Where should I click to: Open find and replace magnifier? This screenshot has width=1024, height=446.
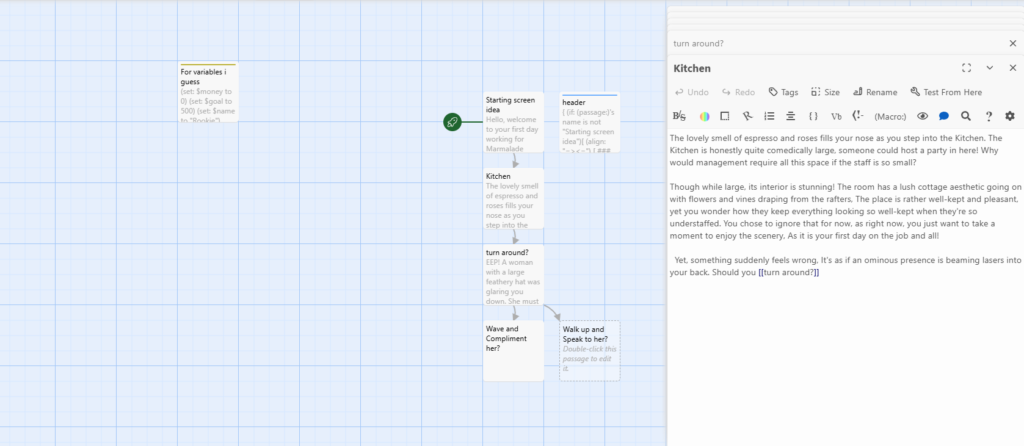(x=966, y=116)
